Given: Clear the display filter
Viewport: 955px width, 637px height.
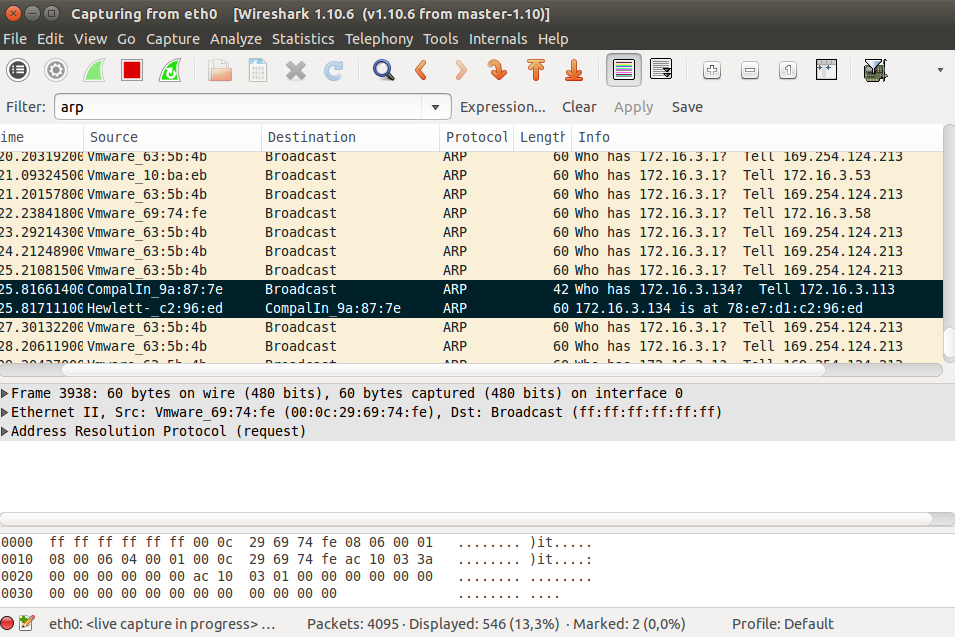Looking at the screenshot, I should point(579,107).
